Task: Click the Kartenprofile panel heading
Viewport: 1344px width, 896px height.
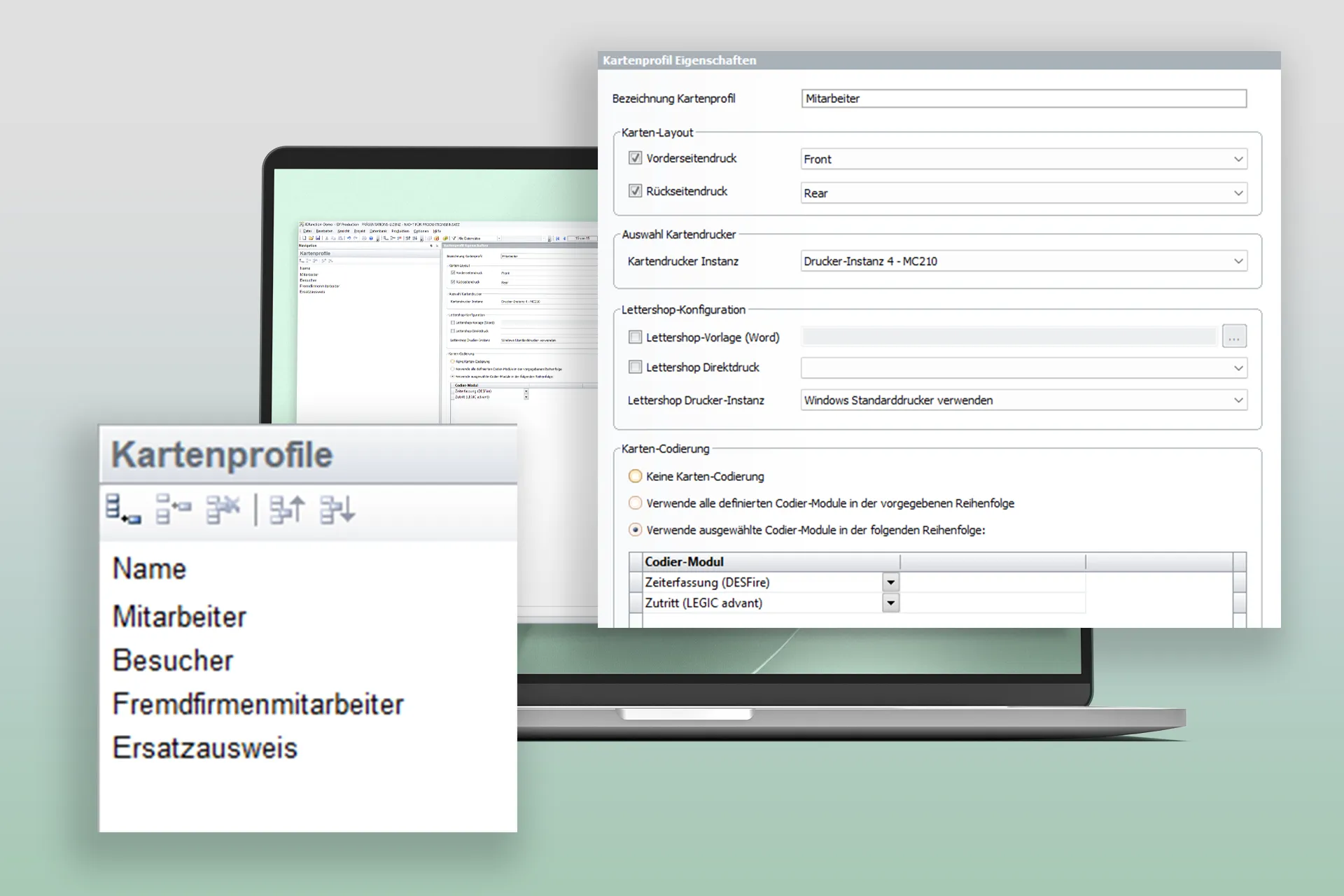Action: tap(222, 455)
